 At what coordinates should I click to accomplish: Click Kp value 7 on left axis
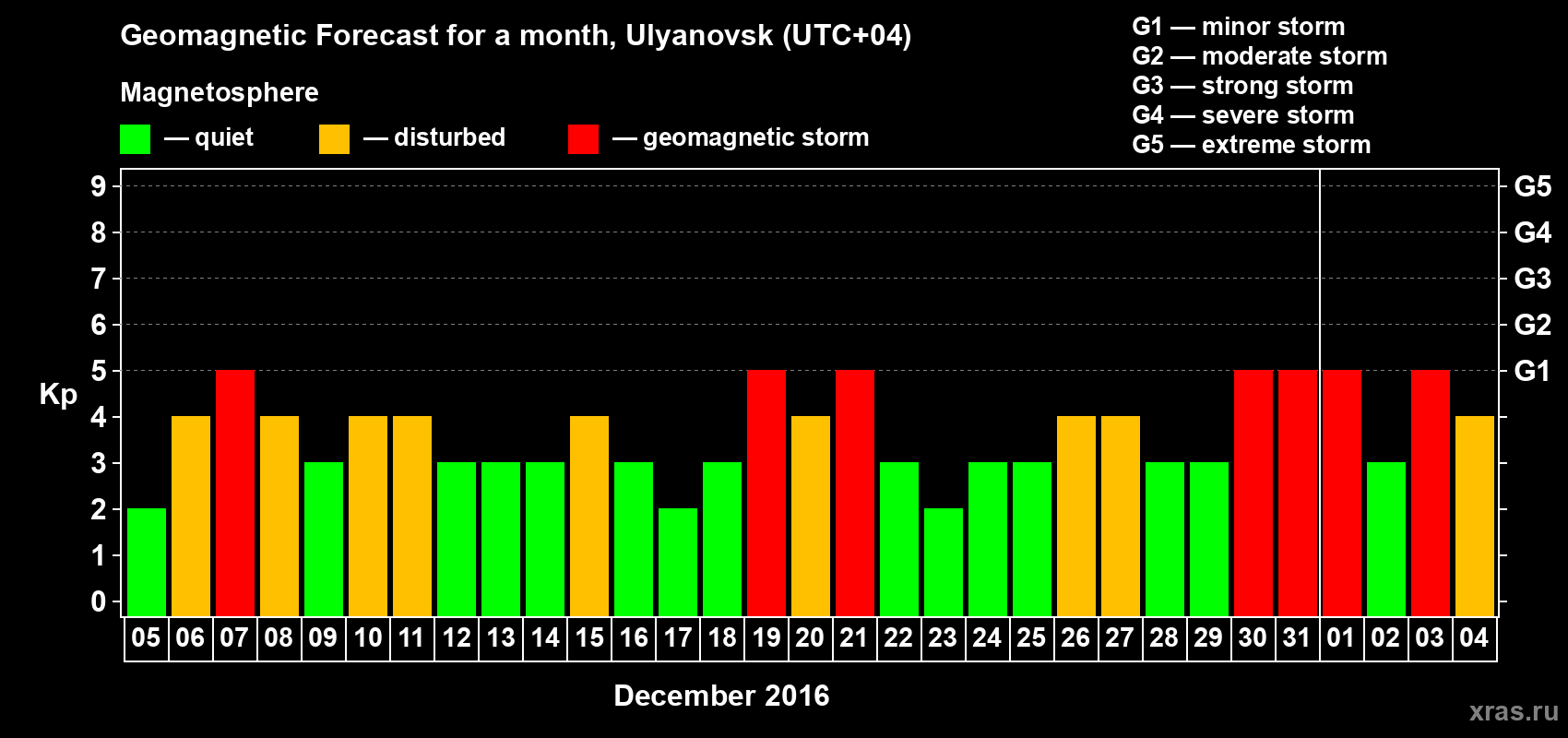point(99,279)
